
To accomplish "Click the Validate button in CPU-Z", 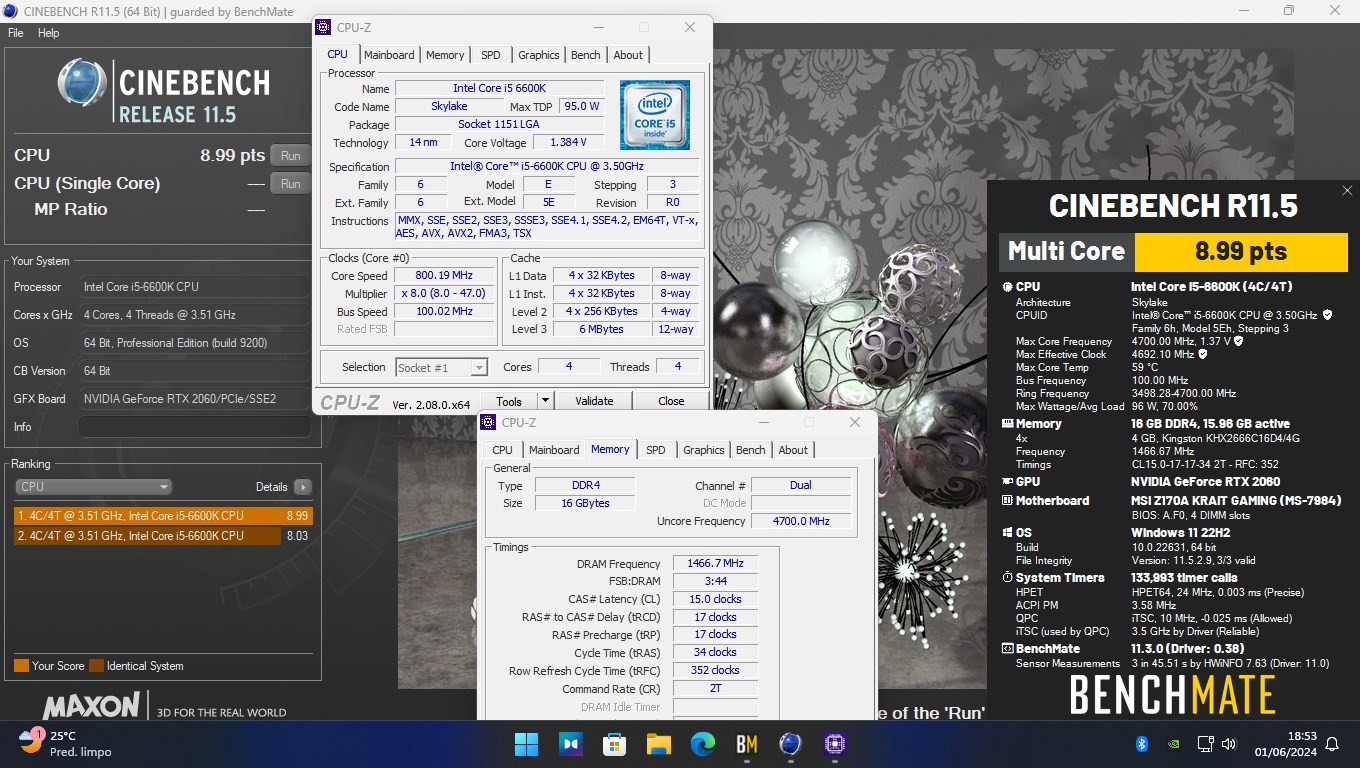I will 594,401.
